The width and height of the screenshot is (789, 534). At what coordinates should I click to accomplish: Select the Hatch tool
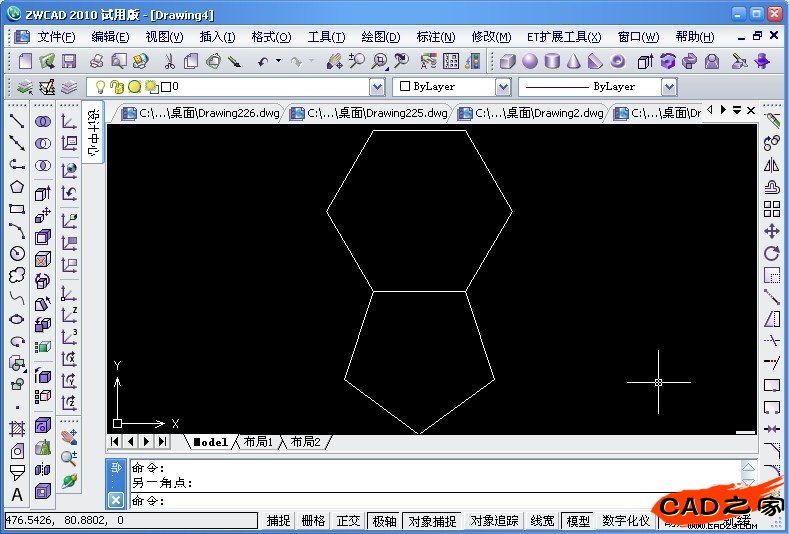(17, 429)
